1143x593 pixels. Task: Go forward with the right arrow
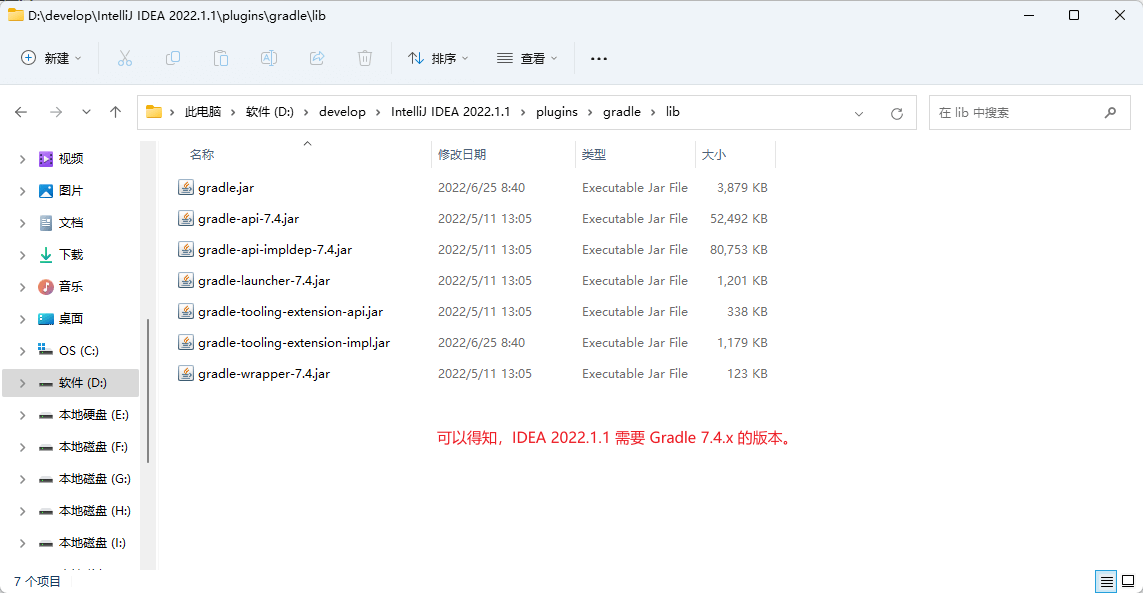click(x=56, y=112)
